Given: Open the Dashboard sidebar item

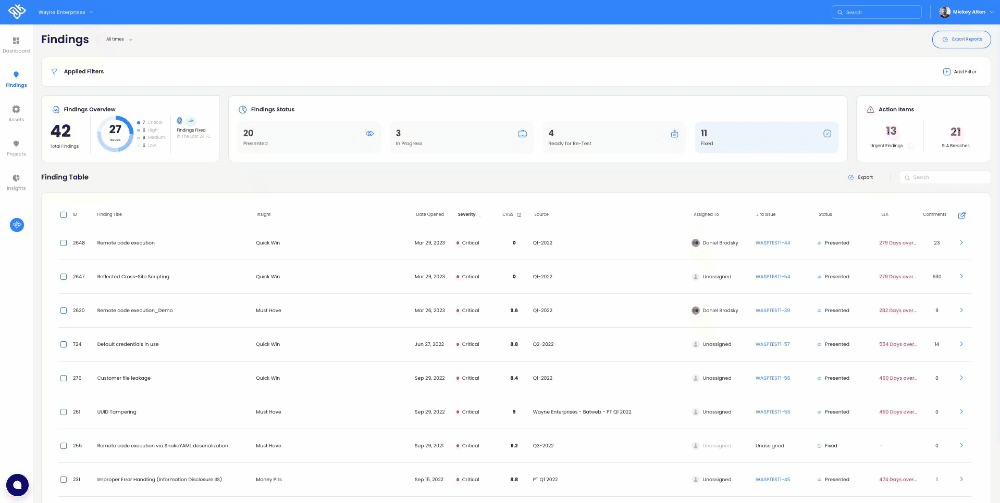Looking at the screenshot, I should click(x=16, y=45).
